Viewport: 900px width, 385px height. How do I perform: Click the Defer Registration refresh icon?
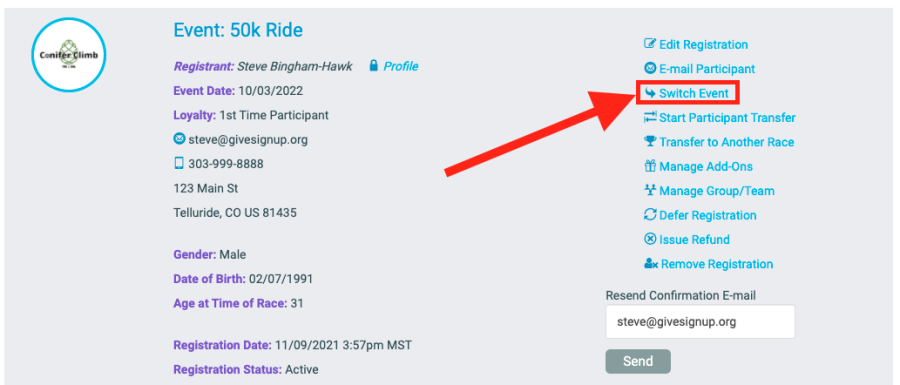pyautogui.click(x=650, y=215)
